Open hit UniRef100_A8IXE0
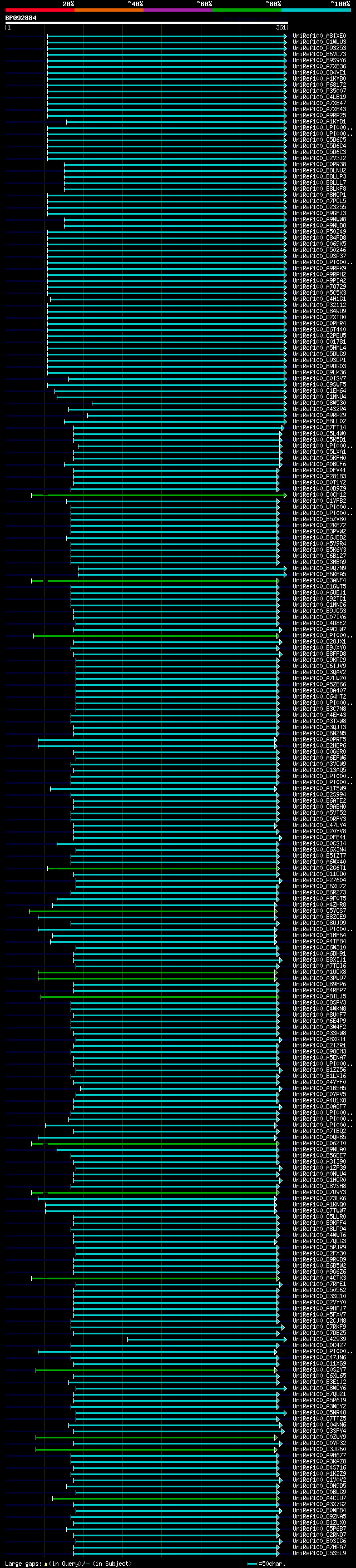This screenshot has width=356, height=1568. [319, 36]
